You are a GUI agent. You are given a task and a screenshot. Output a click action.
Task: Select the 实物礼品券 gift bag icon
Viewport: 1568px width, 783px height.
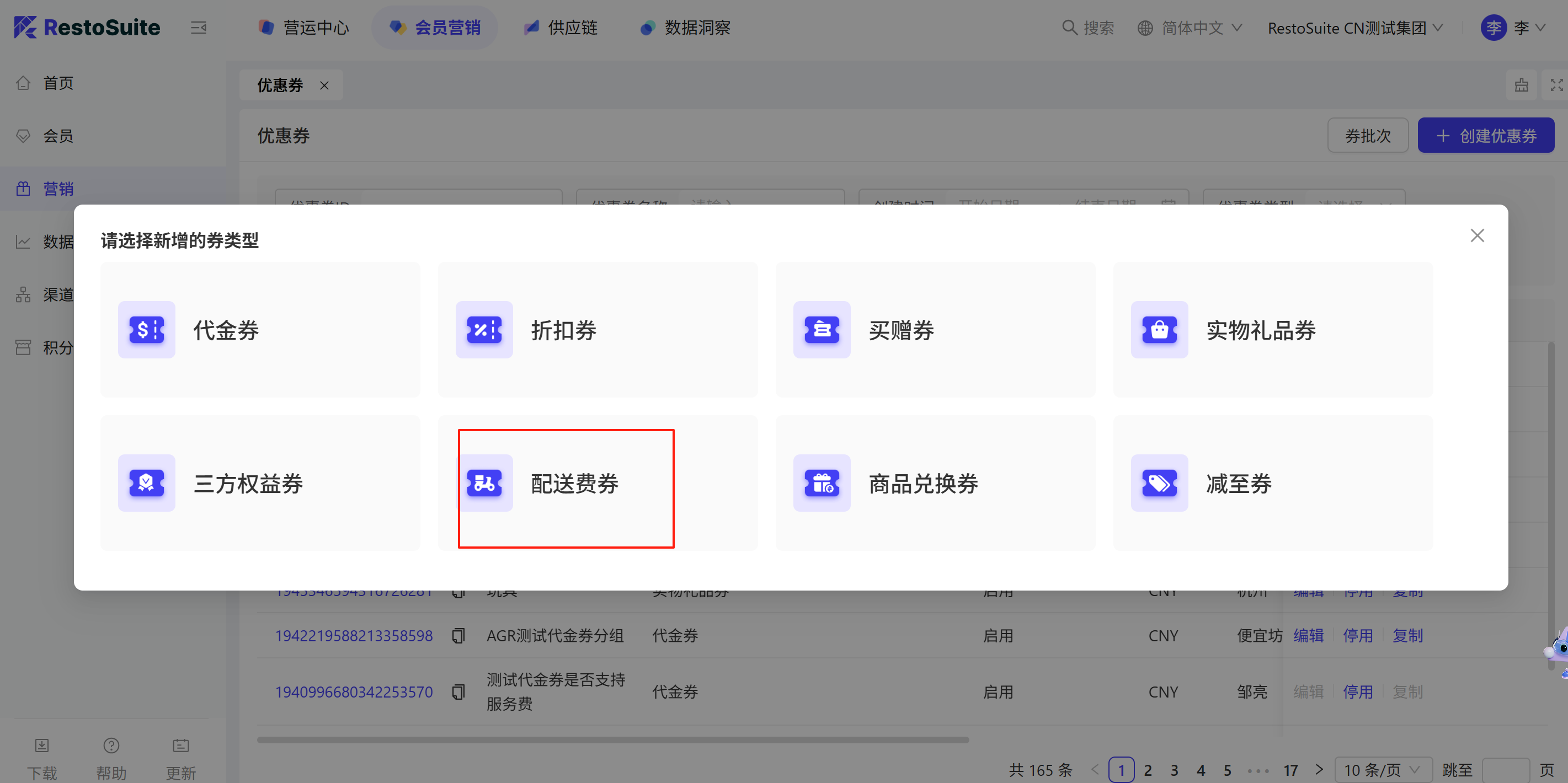pyautogui.click(x=1160, y=330)
